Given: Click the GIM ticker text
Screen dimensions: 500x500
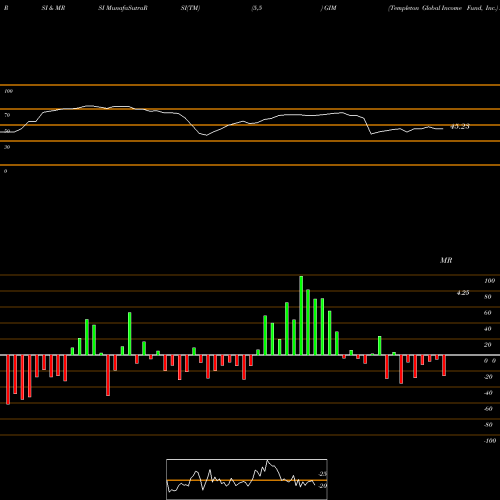Looking at the screenshot, I should click(x=330, y=8).
